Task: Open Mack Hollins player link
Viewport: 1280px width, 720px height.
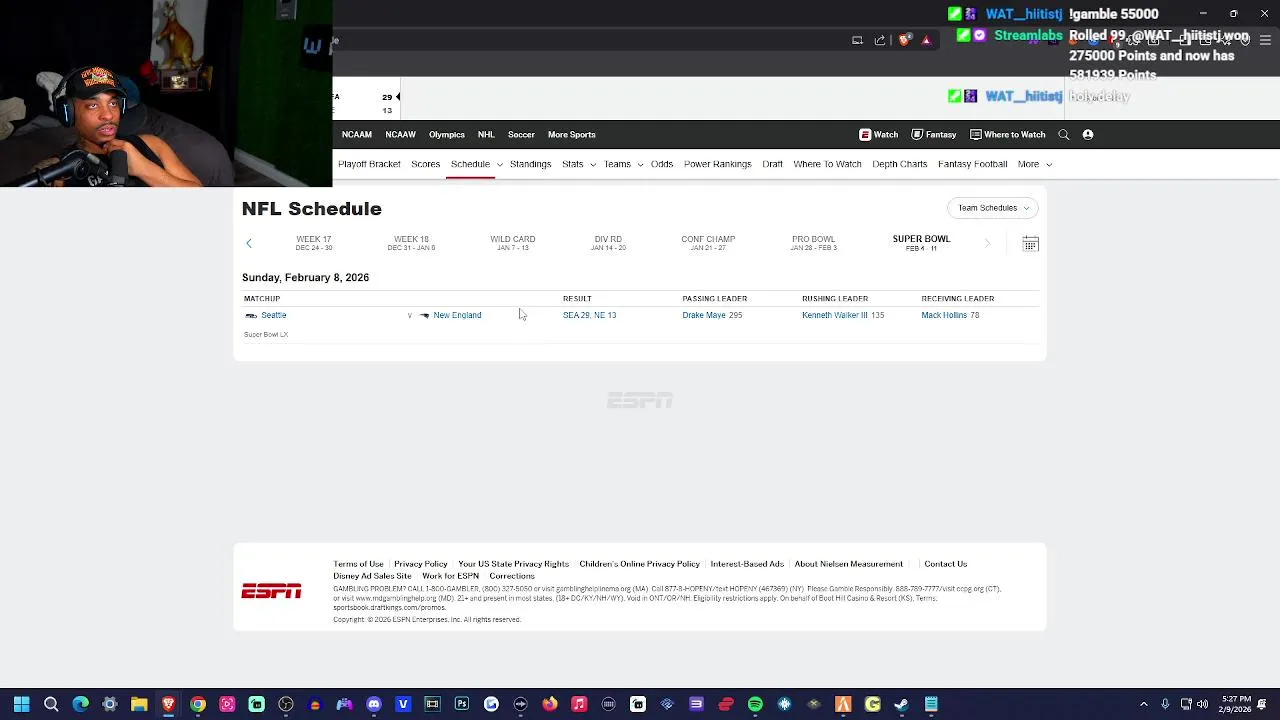Action: point(944,315)
